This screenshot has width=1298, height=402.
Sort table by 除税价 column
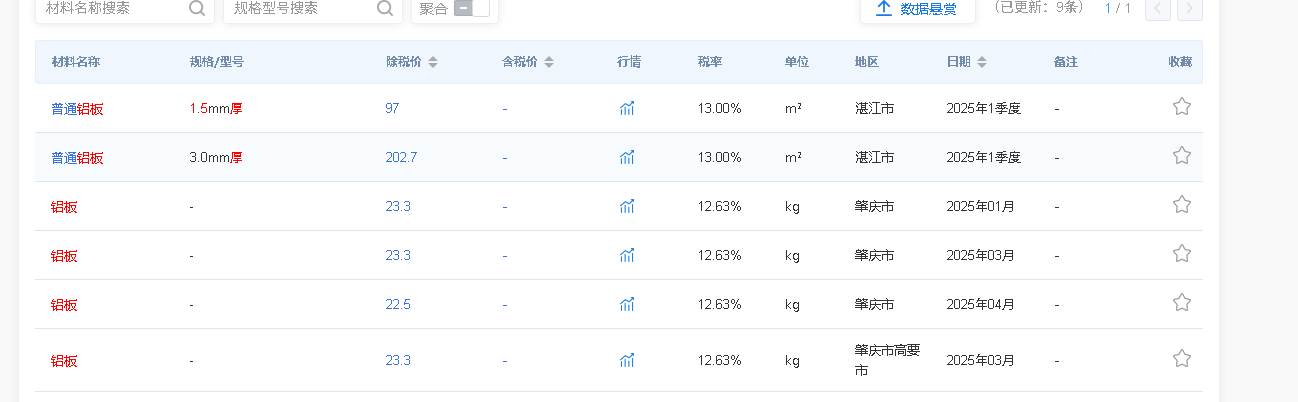tap(433, 62)
